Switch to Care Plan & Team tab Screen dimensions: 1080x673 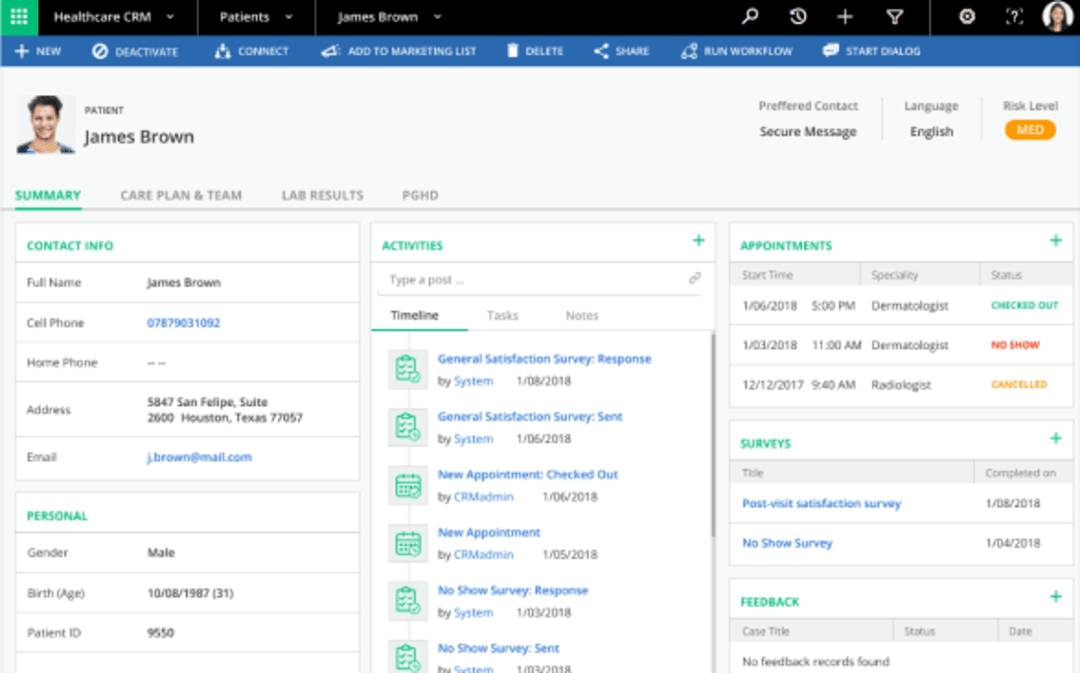click(181, 196)
